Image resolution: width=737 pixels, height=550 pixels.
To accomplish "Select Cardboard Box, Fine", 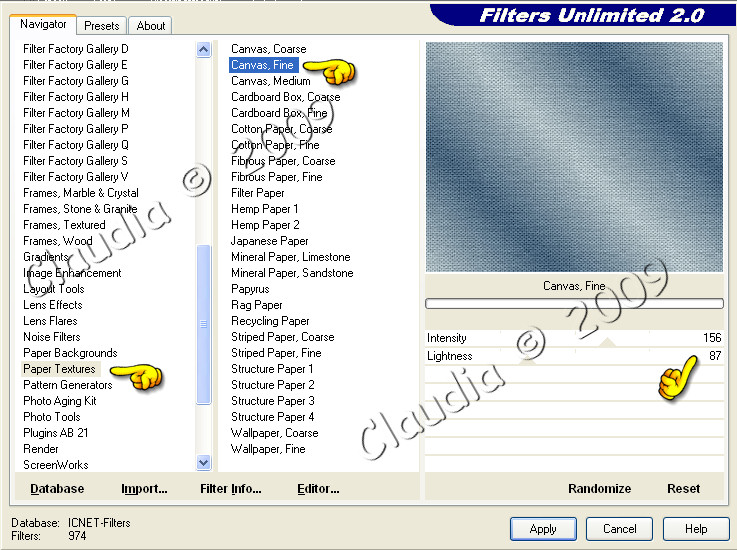I will (279, 113).
